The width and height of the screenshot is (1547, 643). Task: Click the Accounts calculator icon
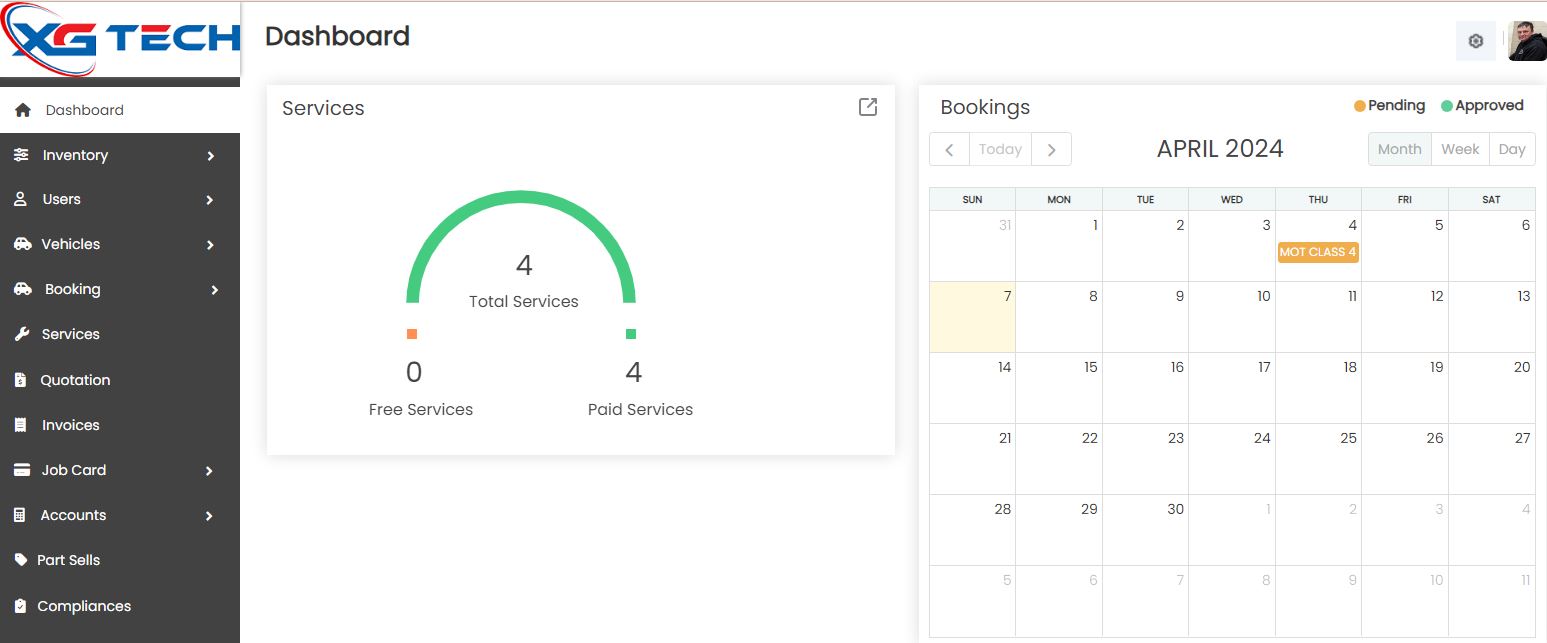19,515
